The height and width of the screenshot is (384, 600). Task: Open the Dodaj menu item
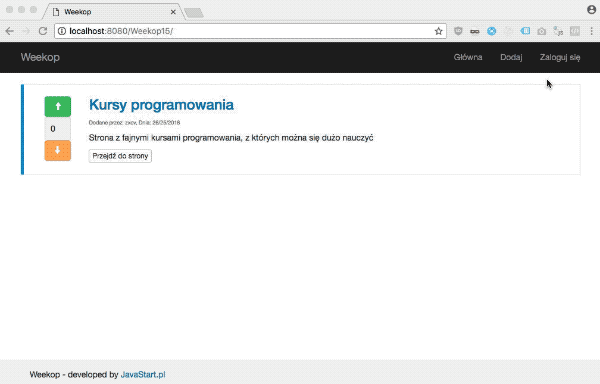(x=511, y=57)
